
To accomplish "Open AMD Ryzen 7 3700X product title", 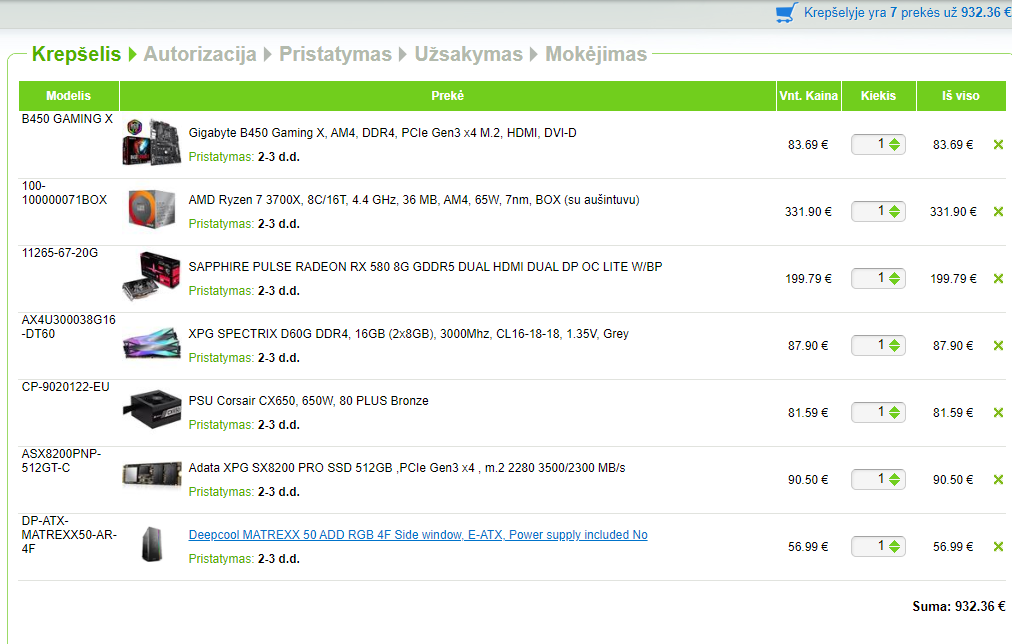I will tap(414, 200).
